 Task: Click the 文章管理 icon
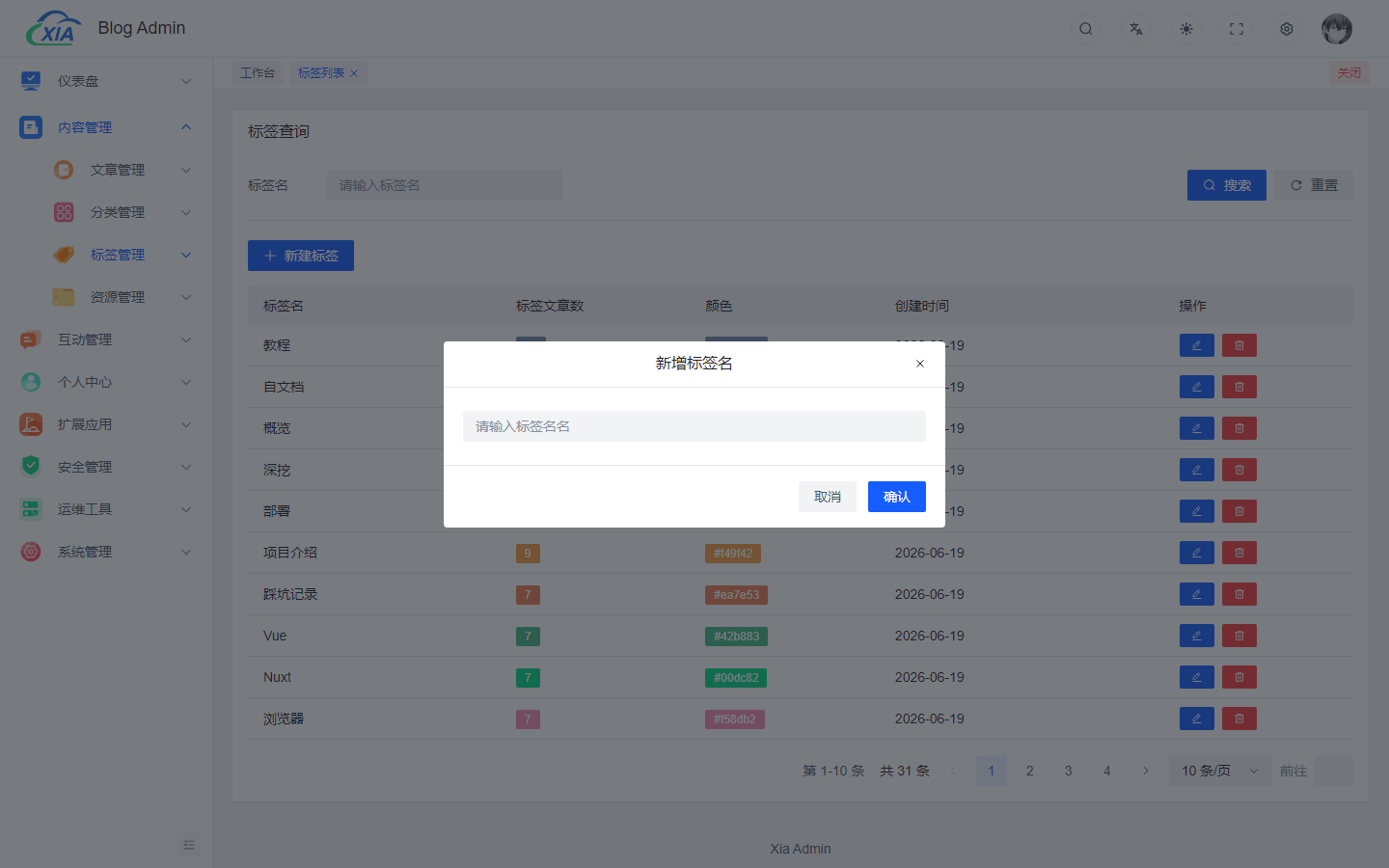[64, 170]
